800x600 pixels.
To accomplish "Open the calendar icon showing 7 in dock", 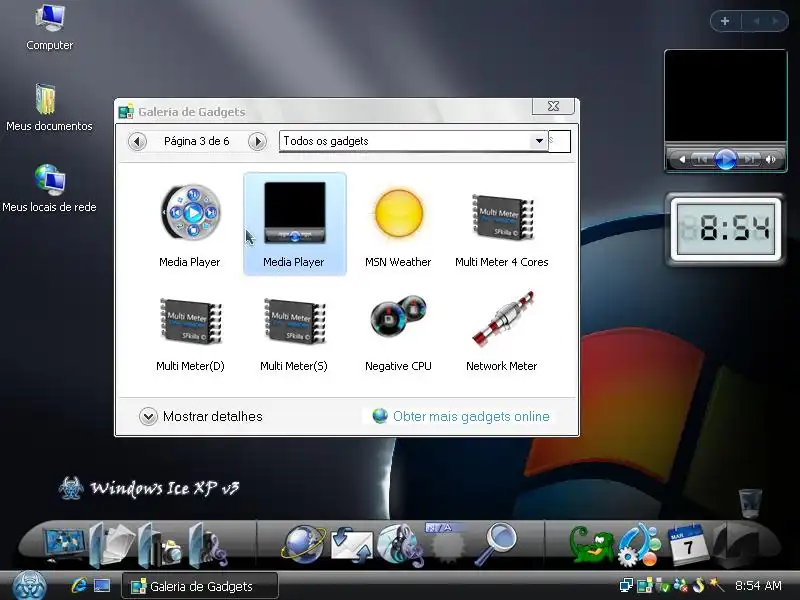I will click(687, 544).
